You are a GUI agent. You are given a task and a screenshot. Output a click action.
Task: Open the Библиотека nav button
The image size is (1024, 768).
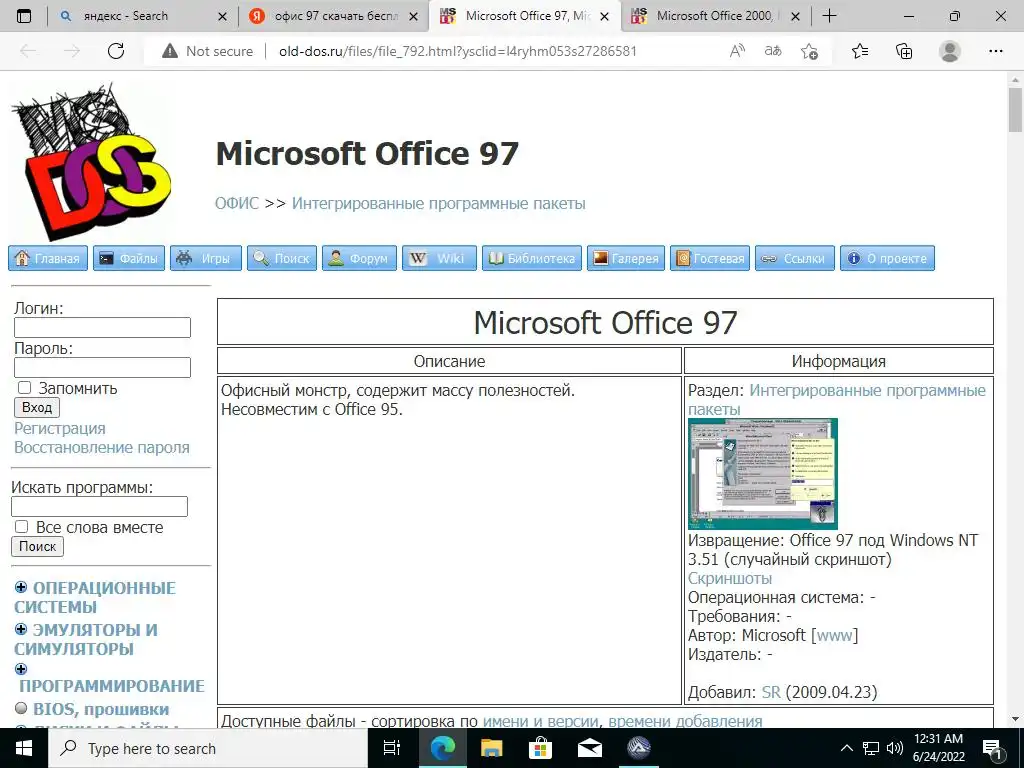tap(532, 258)
